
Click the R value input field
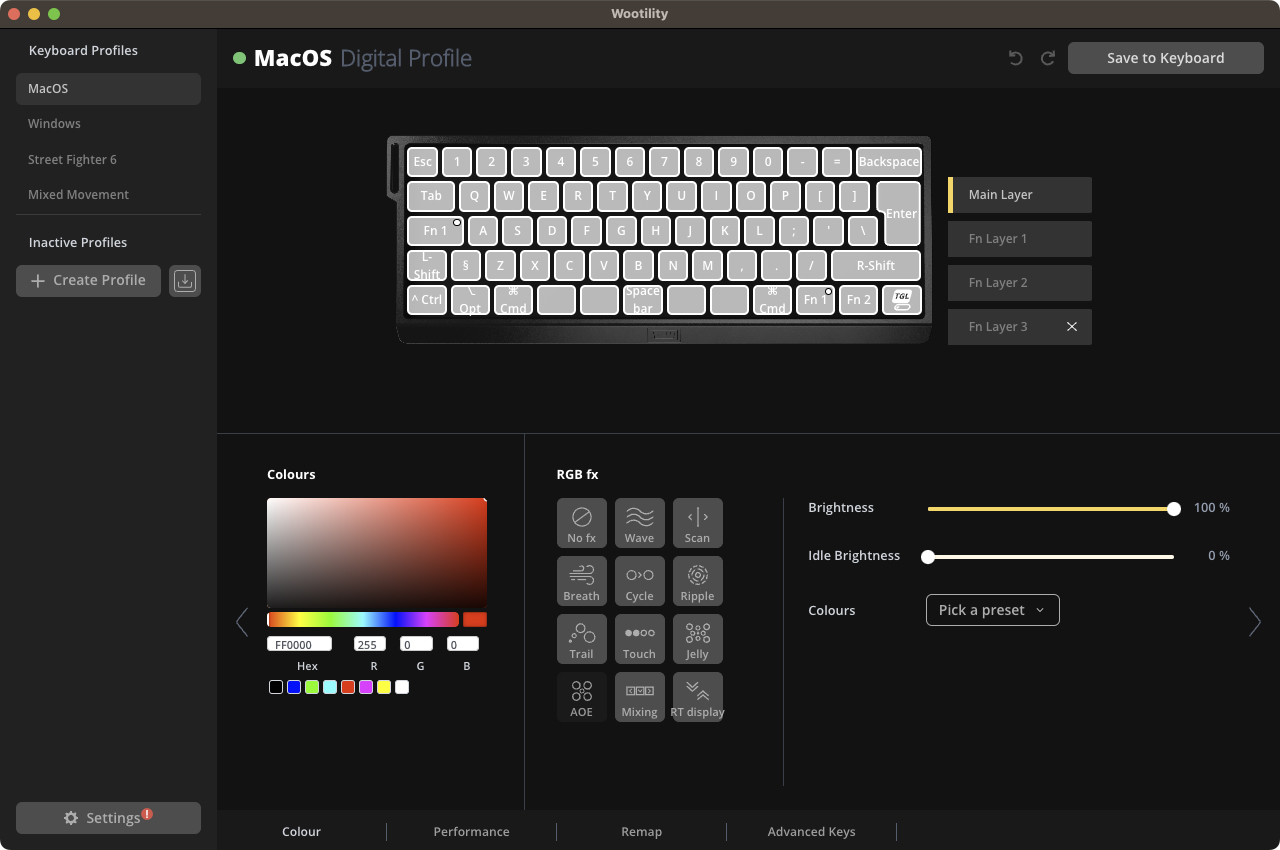point(370,645)
